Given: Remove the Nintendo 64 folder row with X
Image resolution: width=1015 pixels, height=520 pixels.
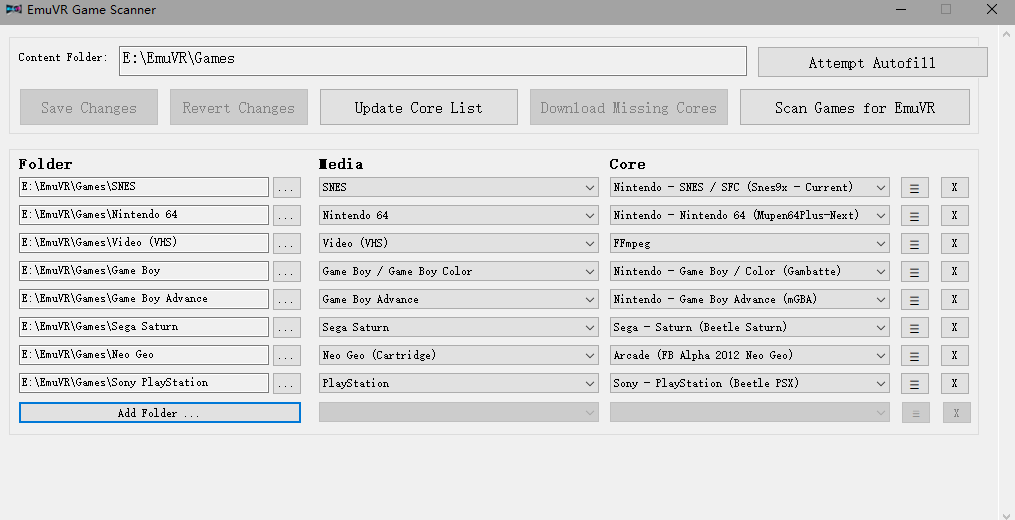Looking at the screenshot, I should [x=954, y=216].
